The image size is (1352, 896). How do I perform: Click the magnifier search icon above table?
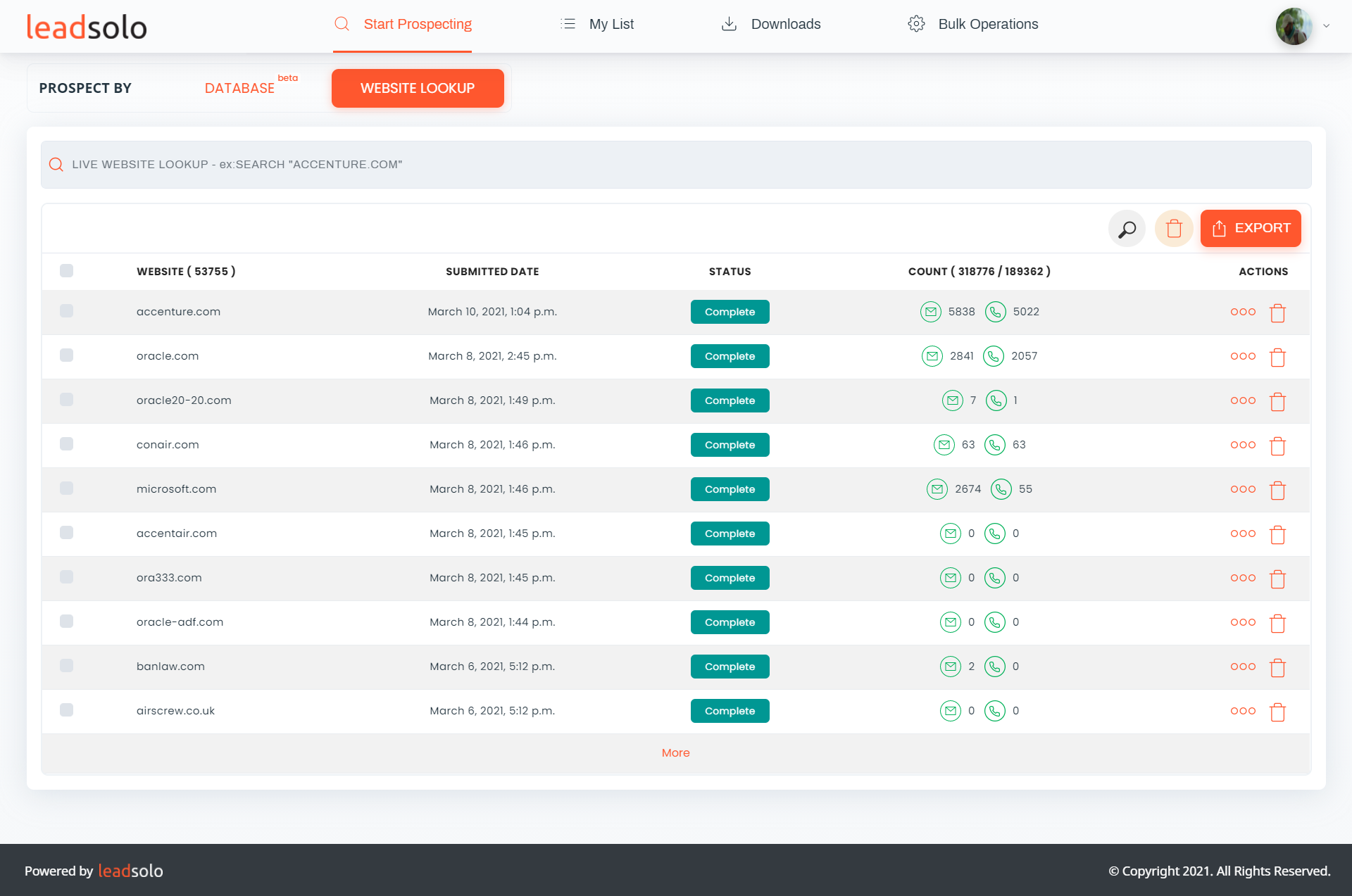[1127, 229]
